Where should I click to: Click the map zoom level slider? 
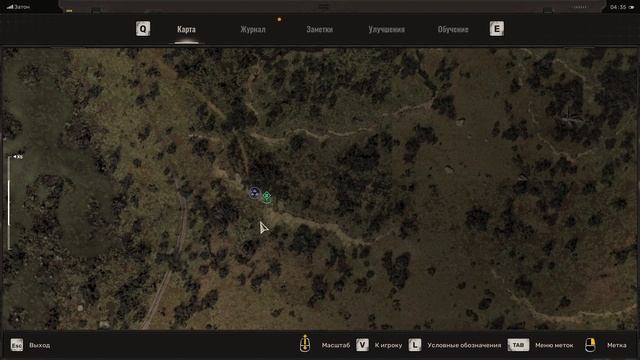tap(9, 203)
